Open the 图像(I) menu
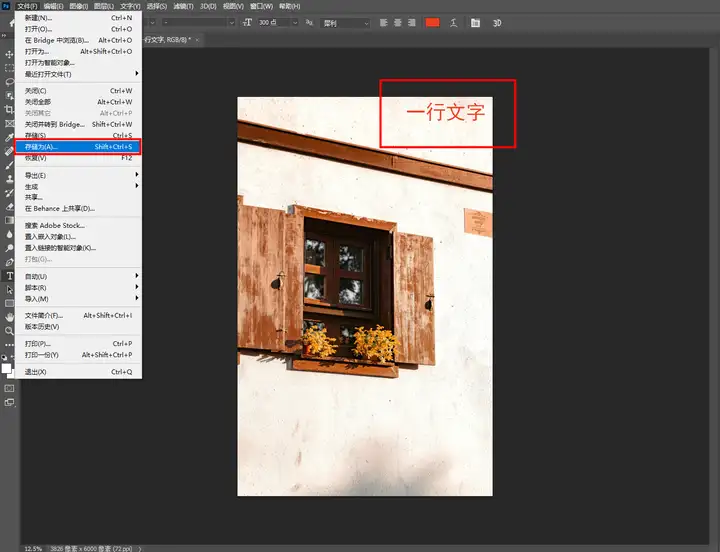Image resolution: width=720 pixels, height=552 pixels. 79,6
